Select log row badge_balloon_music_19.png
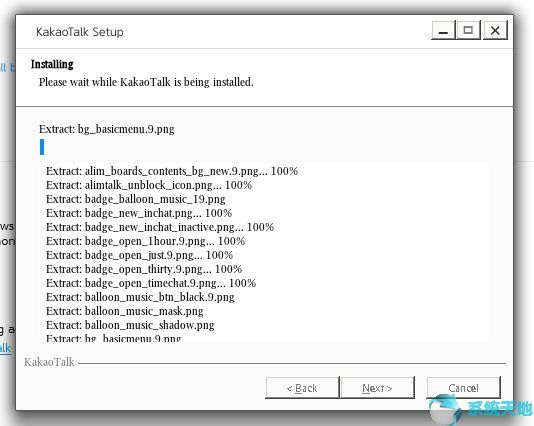 click(x=136, y=199)
